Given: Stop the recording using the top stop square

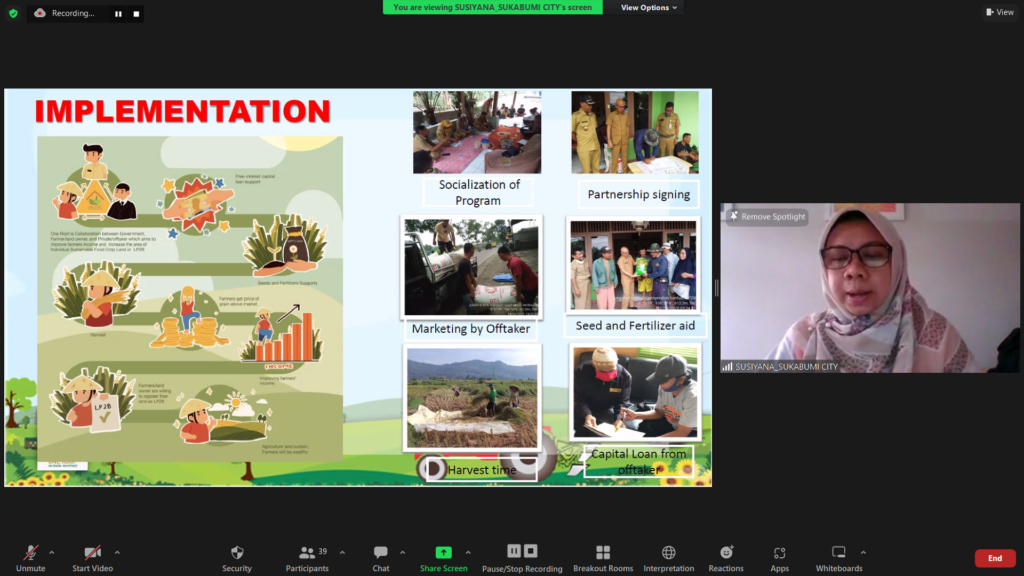Looking at the screenshot, I should (136, 14).
